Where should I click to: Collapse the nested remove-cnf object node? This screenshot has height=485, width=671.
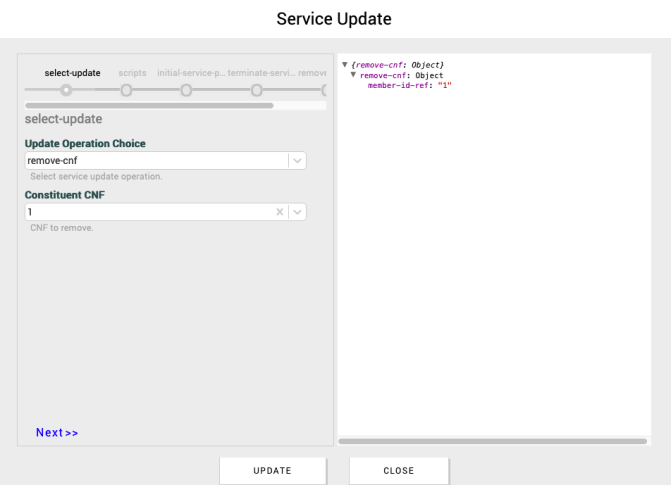click(x=353, y=75)
